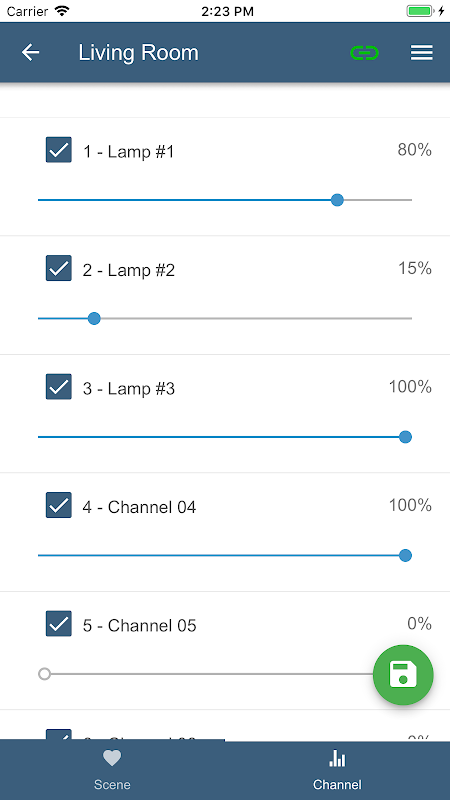This screenshot has height=800, width=450.
Task: Tap the bar chart Channel icon
Action: pos(337,758)
